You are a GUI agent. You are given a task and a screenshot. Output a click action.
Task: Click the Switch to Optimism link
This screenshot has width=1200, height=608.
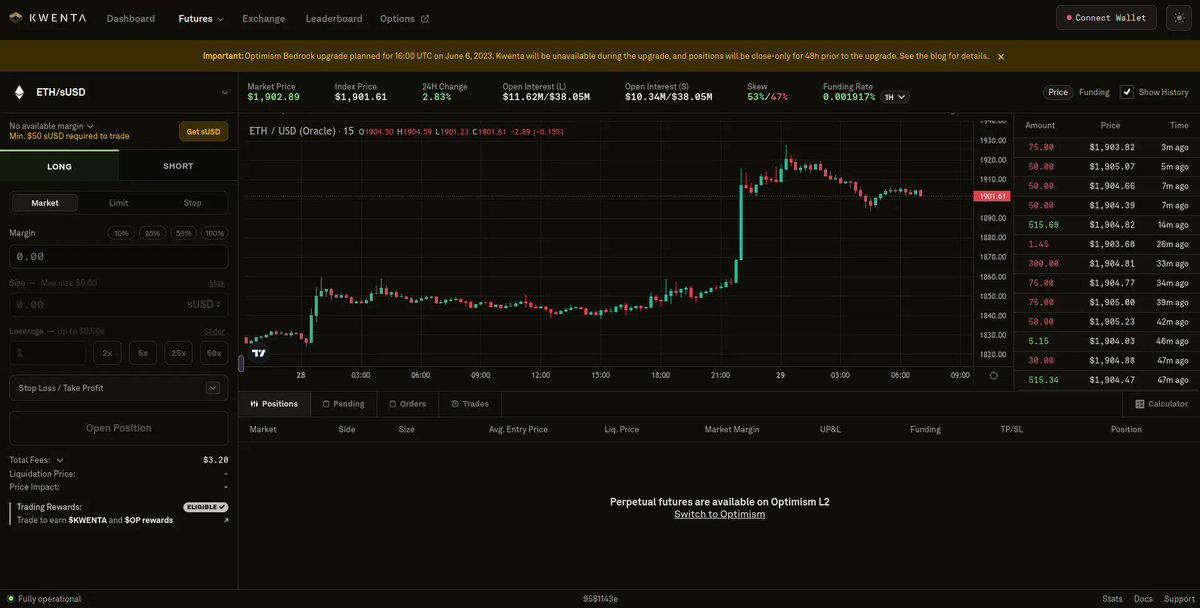(719, 514)
